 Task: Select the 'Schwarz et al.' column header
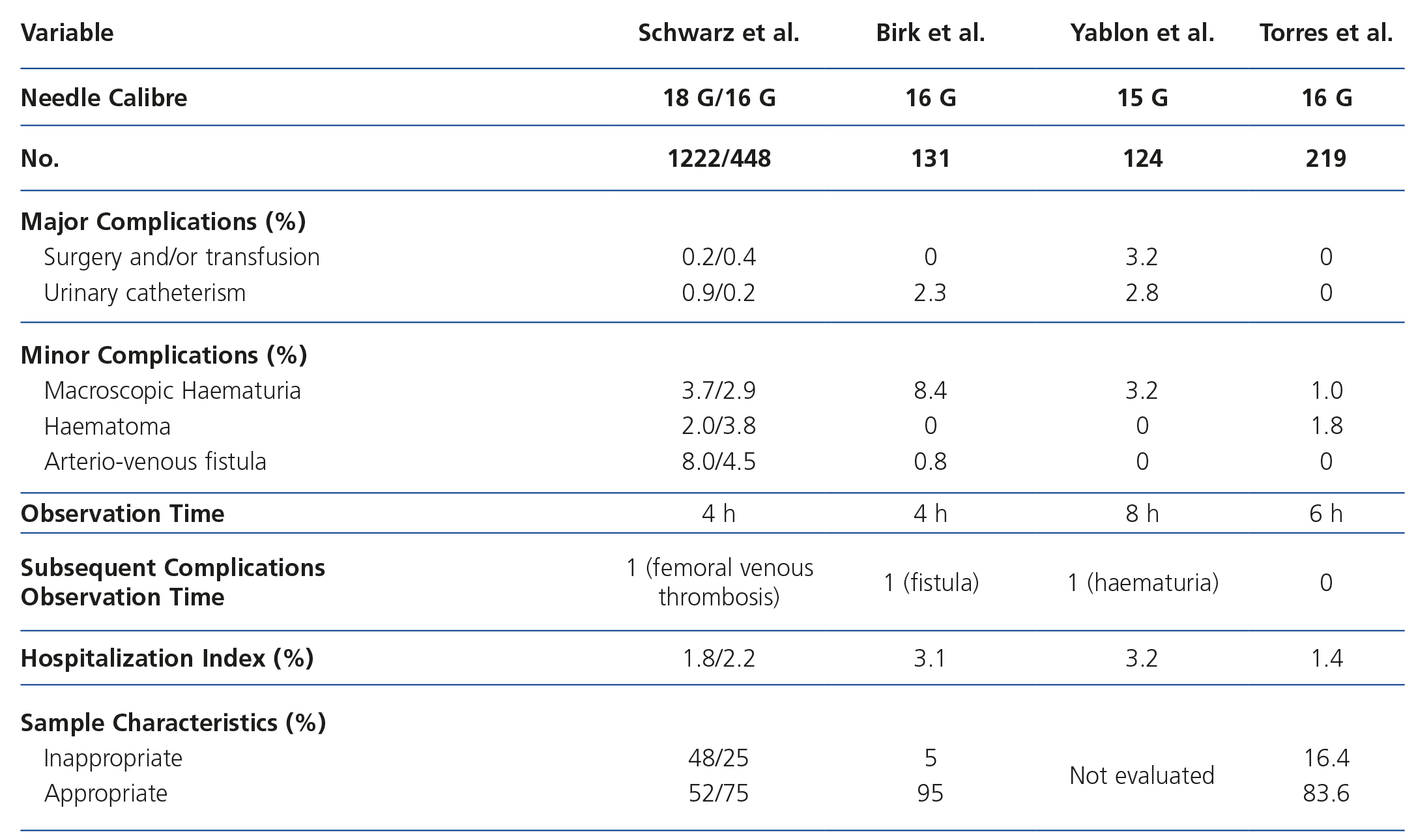719,33
